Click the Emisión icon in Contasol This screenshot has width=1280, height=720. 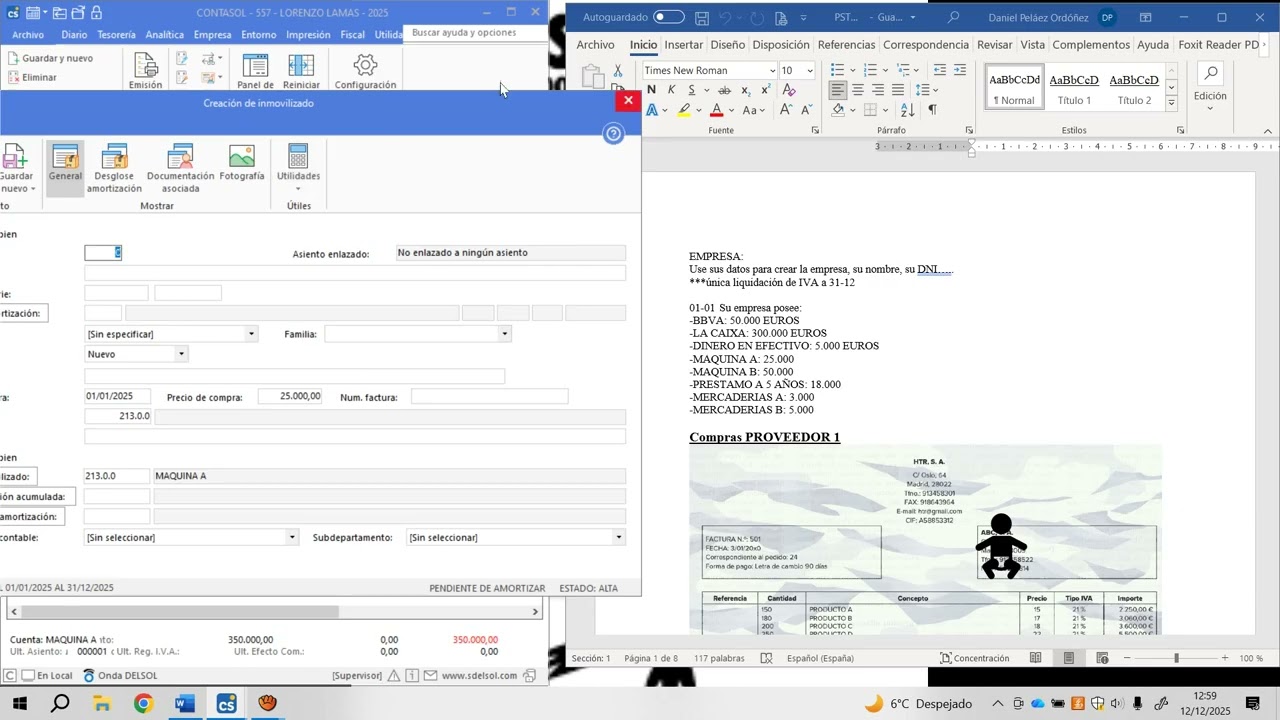point(145,71)
